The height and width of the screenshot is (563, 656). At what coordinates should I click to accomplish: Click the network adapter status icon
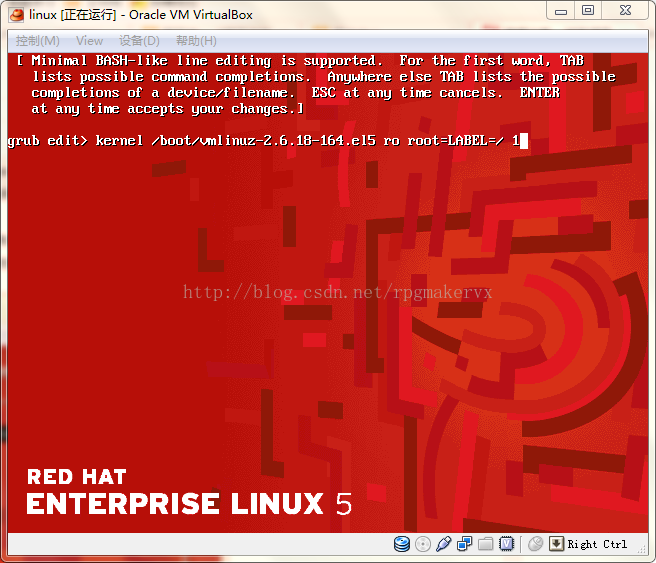point(464,544)
